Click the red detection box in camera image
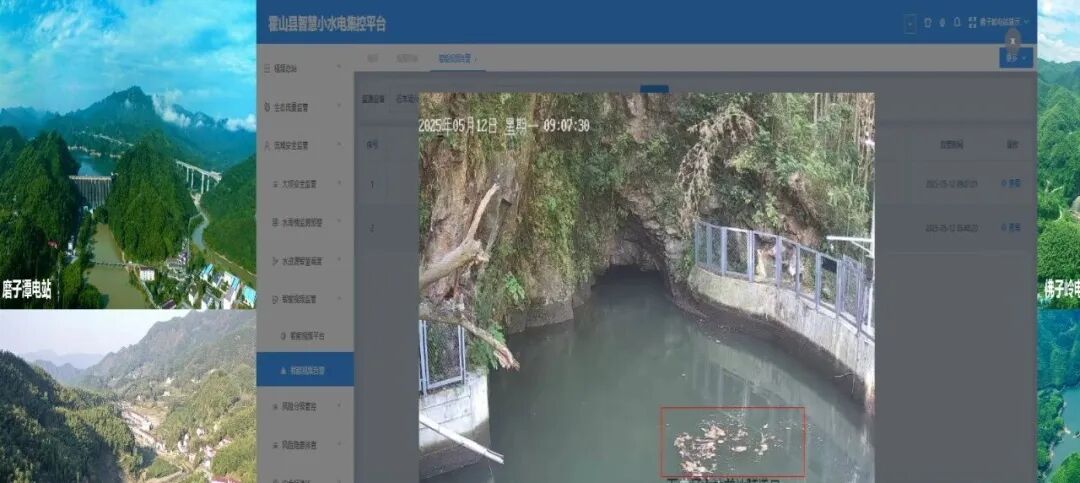1080x483 pixels. (732, 441)
